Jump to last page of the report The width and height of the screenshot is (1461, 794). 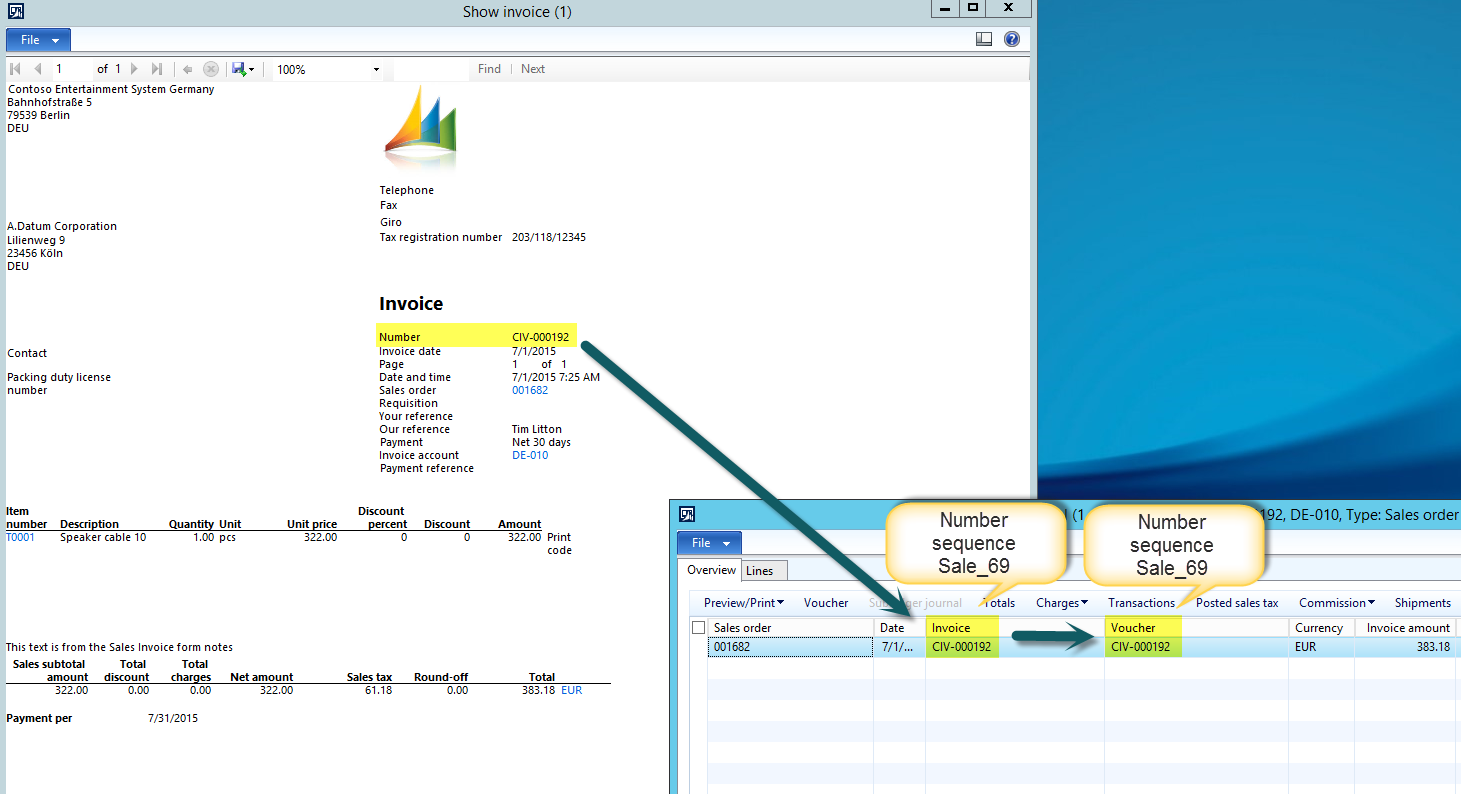pos(156,69)
